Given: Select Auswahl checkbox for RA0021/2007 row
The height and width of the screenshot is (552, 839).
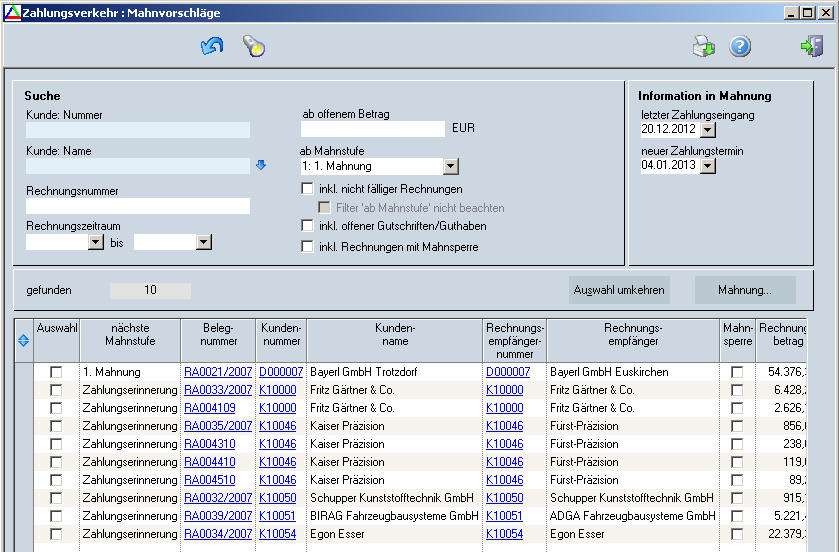Looking at the screenshot, I should 56,372.
